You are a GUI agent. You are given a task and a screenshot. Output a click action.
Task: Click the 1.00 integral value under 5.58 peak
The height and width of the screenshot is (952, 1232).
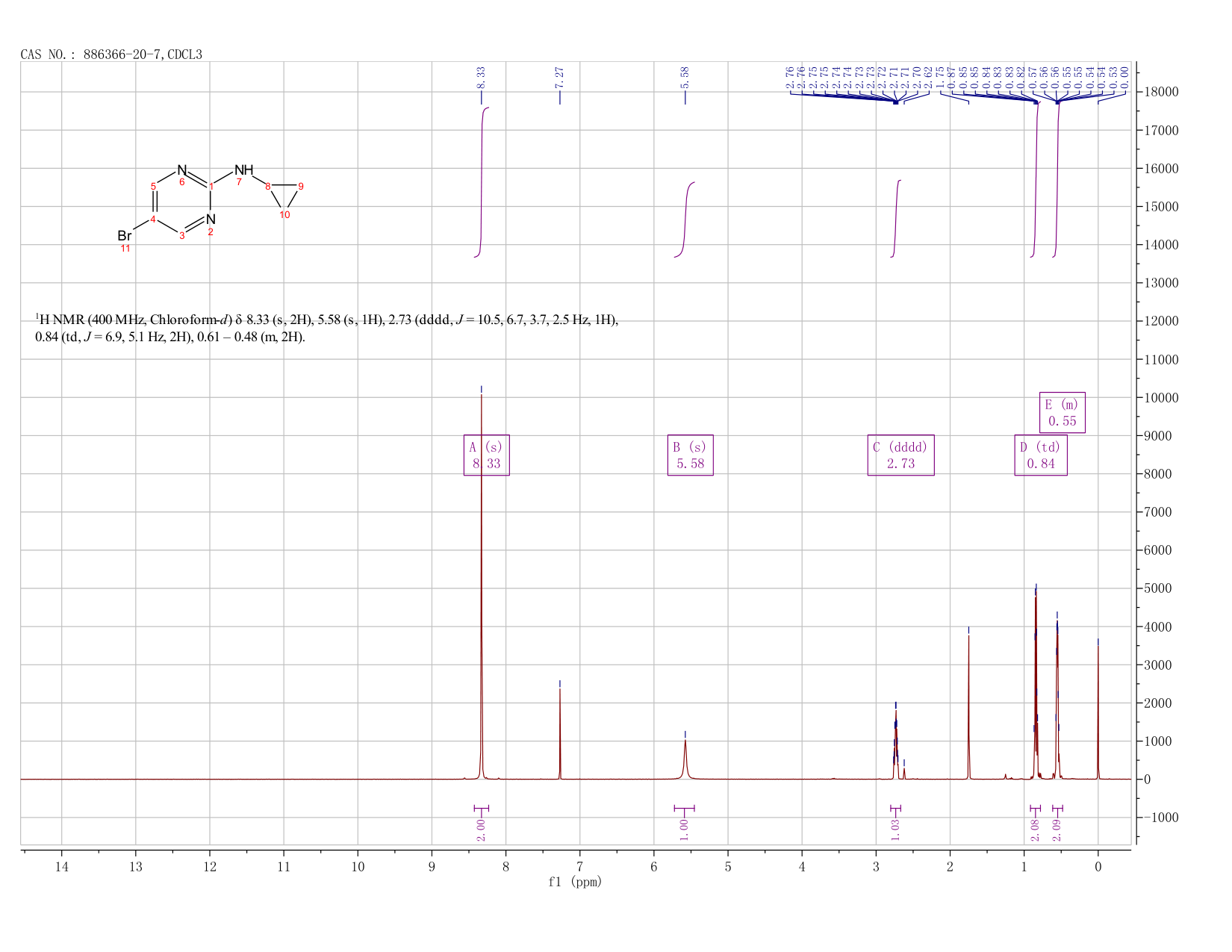684,830
